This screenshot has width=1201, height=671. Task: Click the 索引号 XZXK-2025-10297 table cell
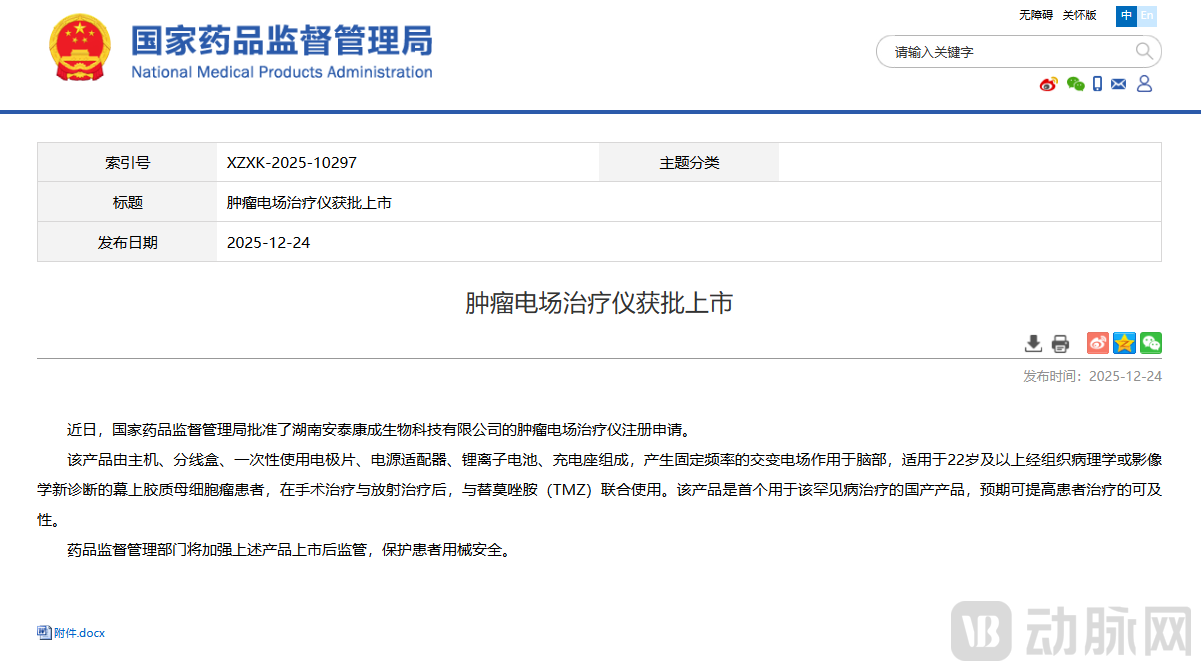pos(290,162)
